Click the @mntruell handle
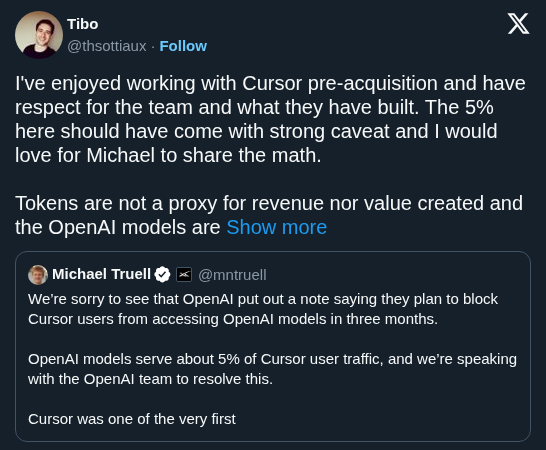The height and width of the screenshot is (450, 546). pyautogui.click(x=232, y=275)
